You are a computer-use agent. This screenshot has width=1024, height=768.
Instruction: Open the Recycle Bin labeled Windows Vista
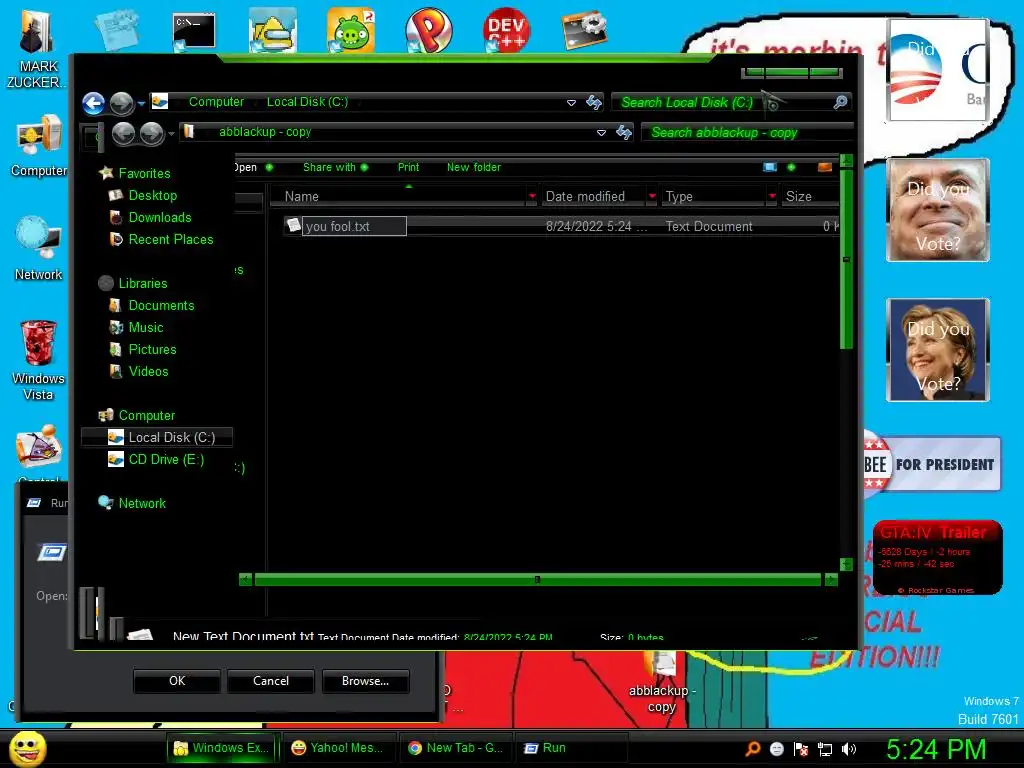[39, 360]
